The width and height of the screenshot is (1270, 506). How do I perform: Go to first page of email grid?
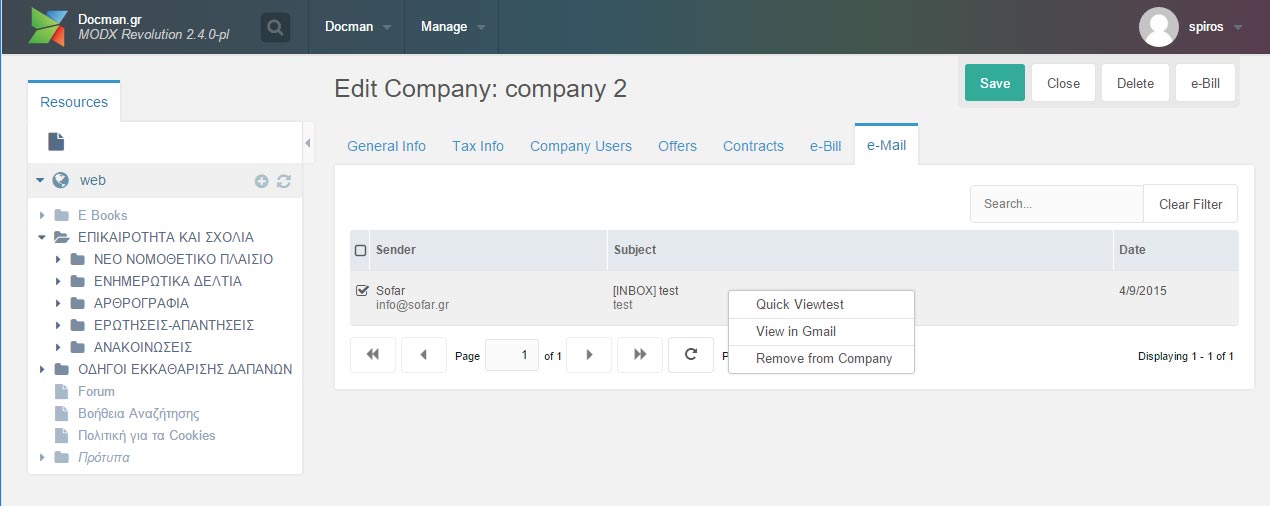pyautogui.click(x=373, y=355)
